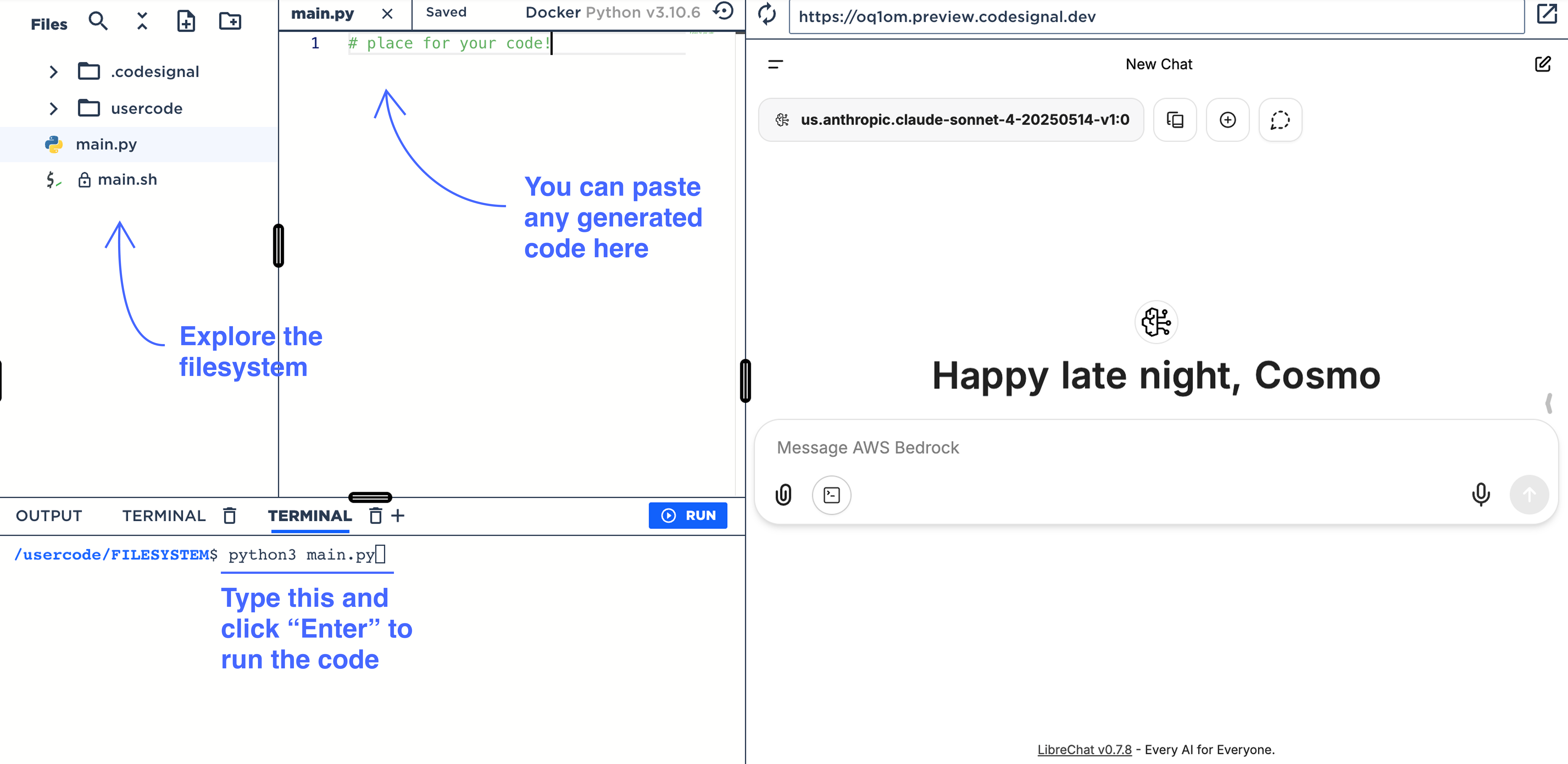The image size is (1568, 764).
Task: Switch to OUTPUT tab
Action: click(x=49, y=516)
